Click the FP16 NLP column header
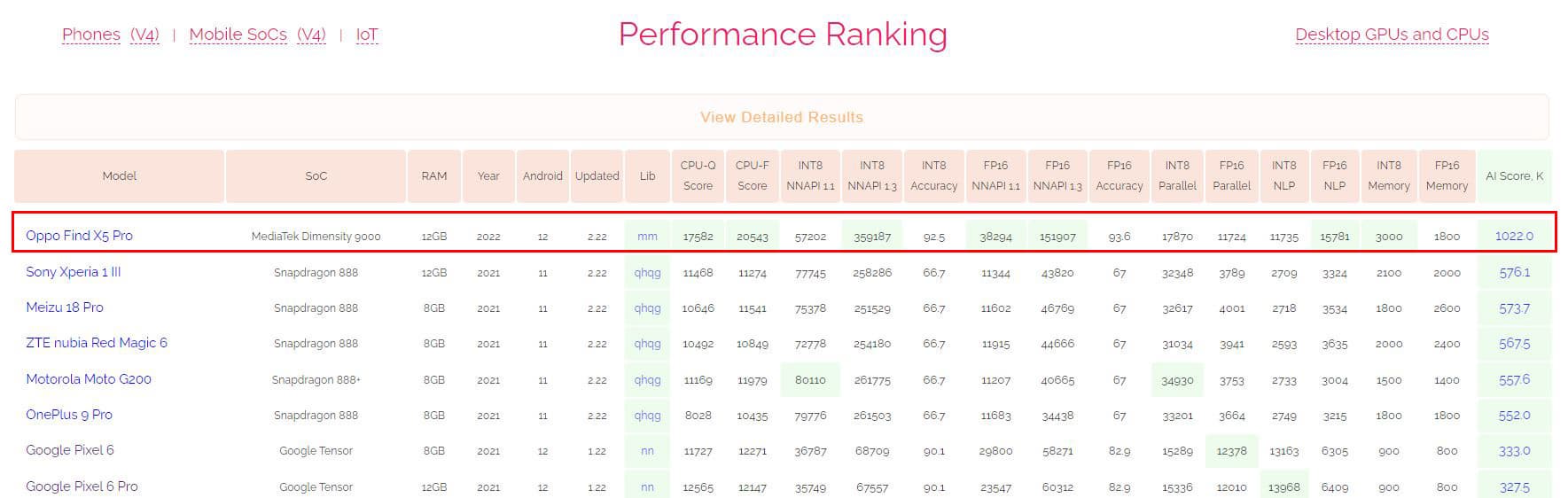Image resolution: width=1568 pixels, height=498 pixels. [x=1335, y=175]
